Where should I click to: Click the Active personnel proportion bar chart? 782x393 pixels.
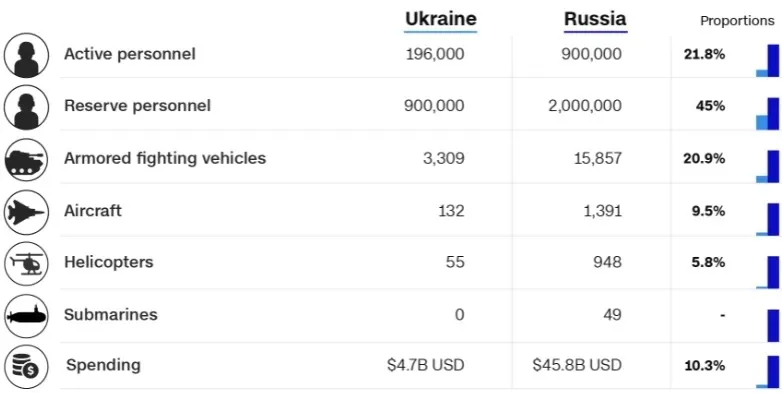click(x=768, y=60)
